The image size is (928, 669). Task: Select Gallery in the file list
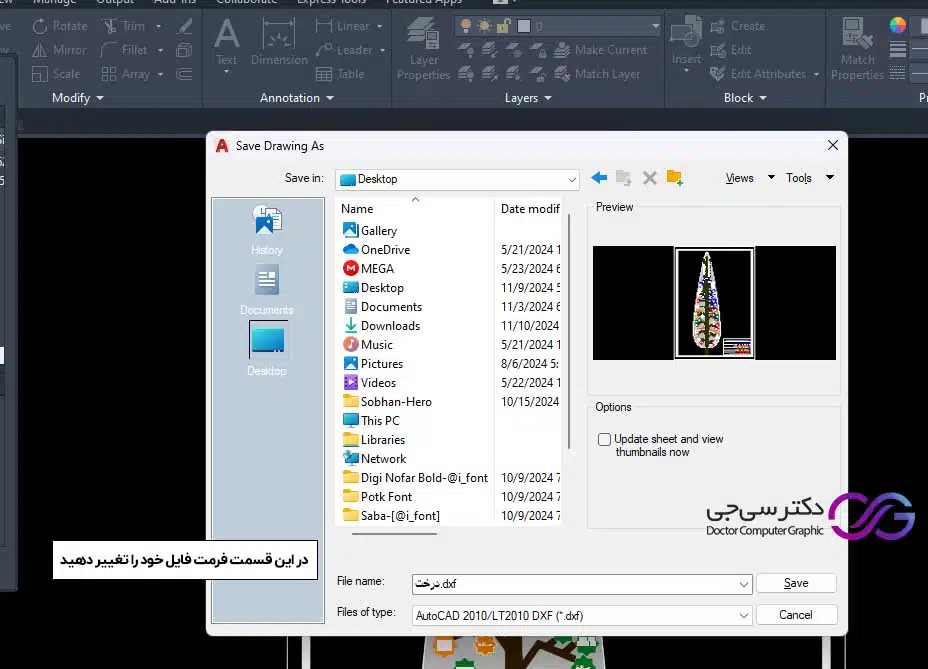click(370, 230)
